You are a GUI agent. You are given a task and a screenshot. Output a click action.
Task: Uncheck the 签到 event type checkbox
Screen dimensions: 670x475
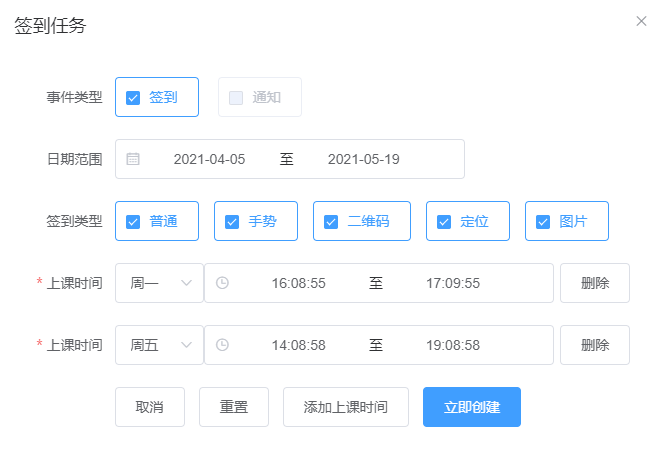coord(133,98)
